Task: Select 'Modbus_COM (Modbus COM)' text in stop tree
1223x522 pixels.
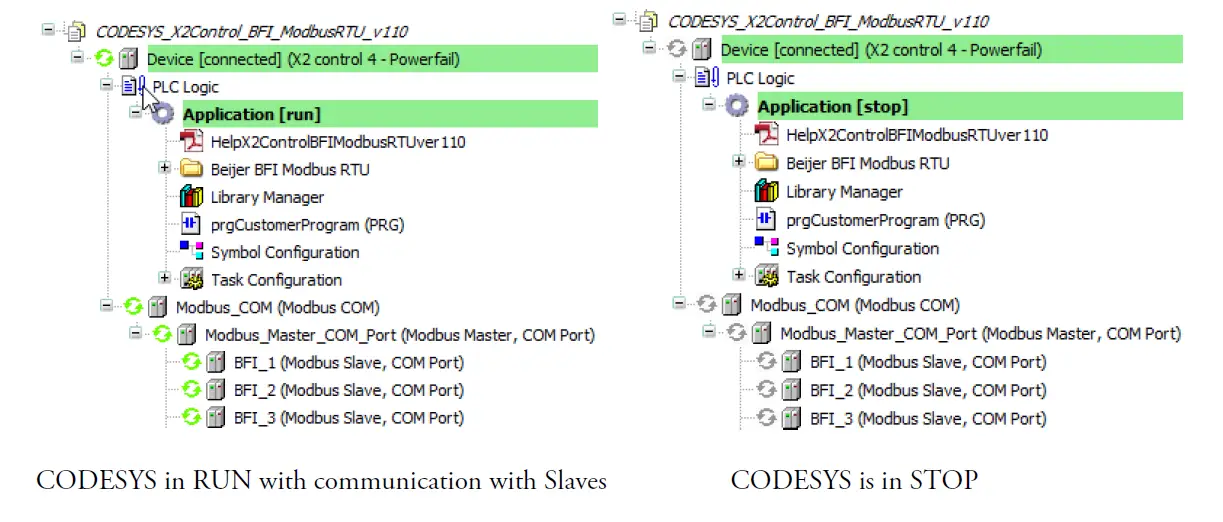Action: click(x=855, y=306)
